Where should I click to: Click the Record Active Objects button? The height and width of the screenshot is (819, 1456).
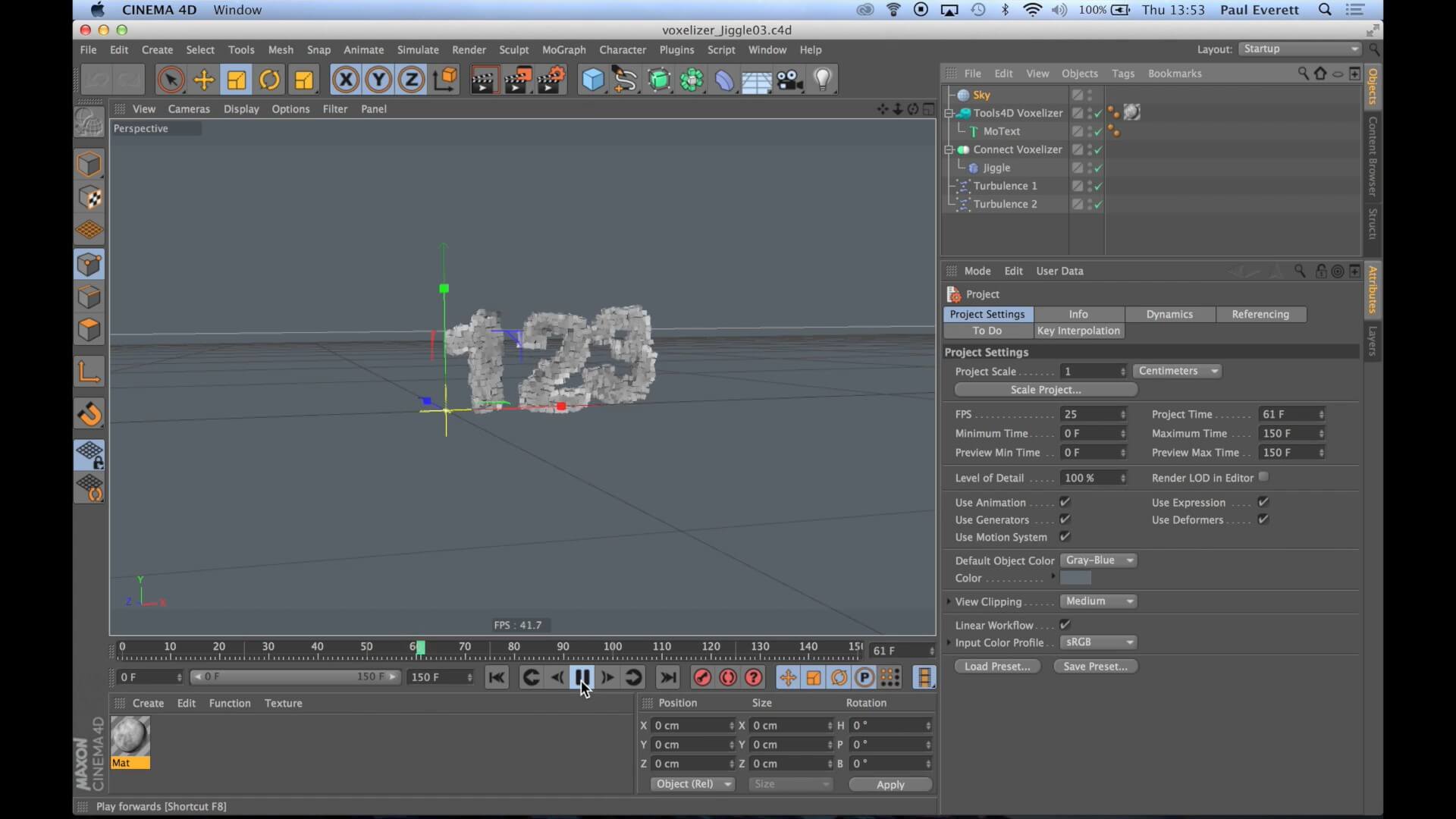click(702, 677)
